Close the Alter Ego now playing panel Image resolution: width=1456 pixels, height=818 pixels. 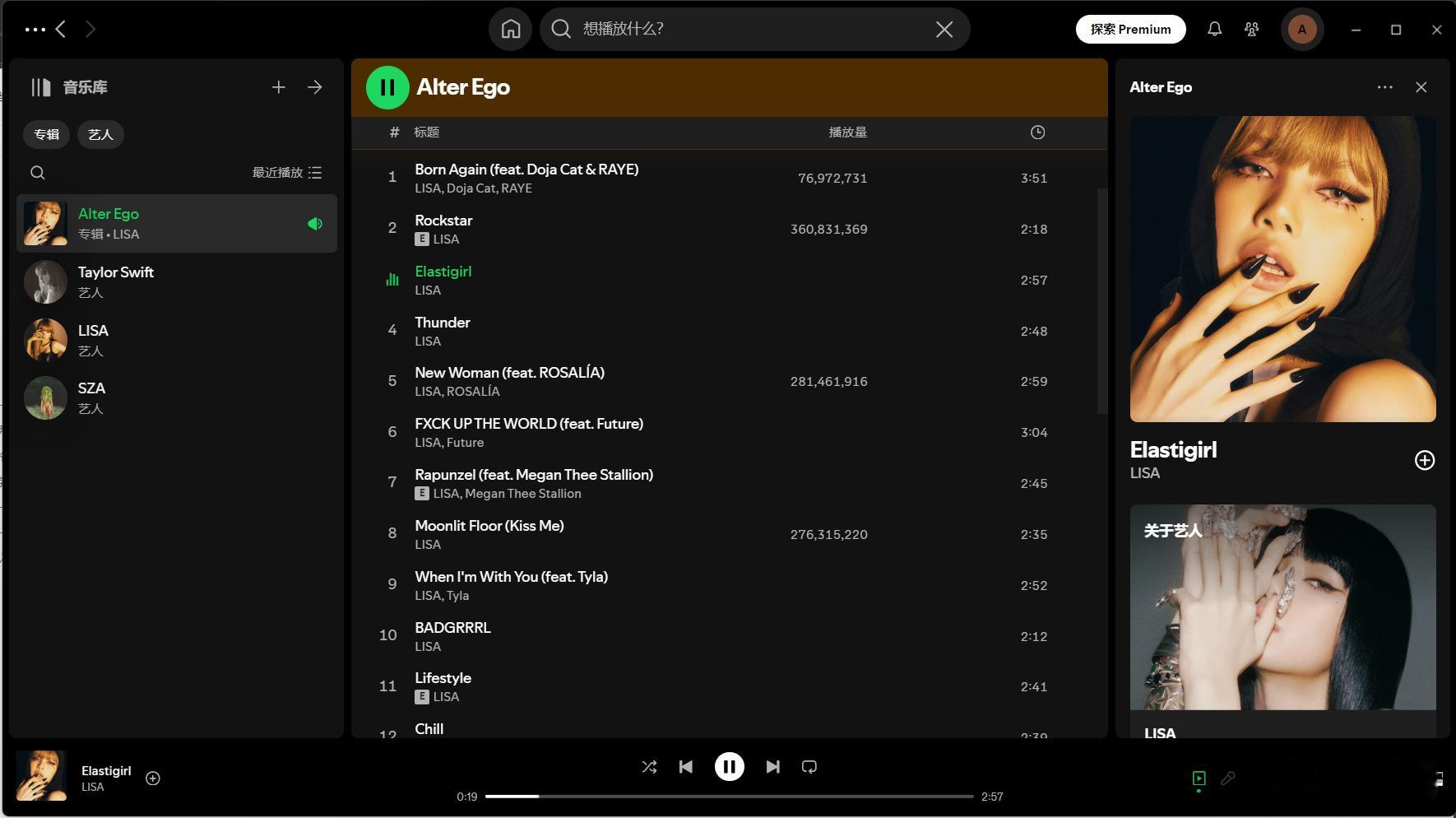point(1421,87)
